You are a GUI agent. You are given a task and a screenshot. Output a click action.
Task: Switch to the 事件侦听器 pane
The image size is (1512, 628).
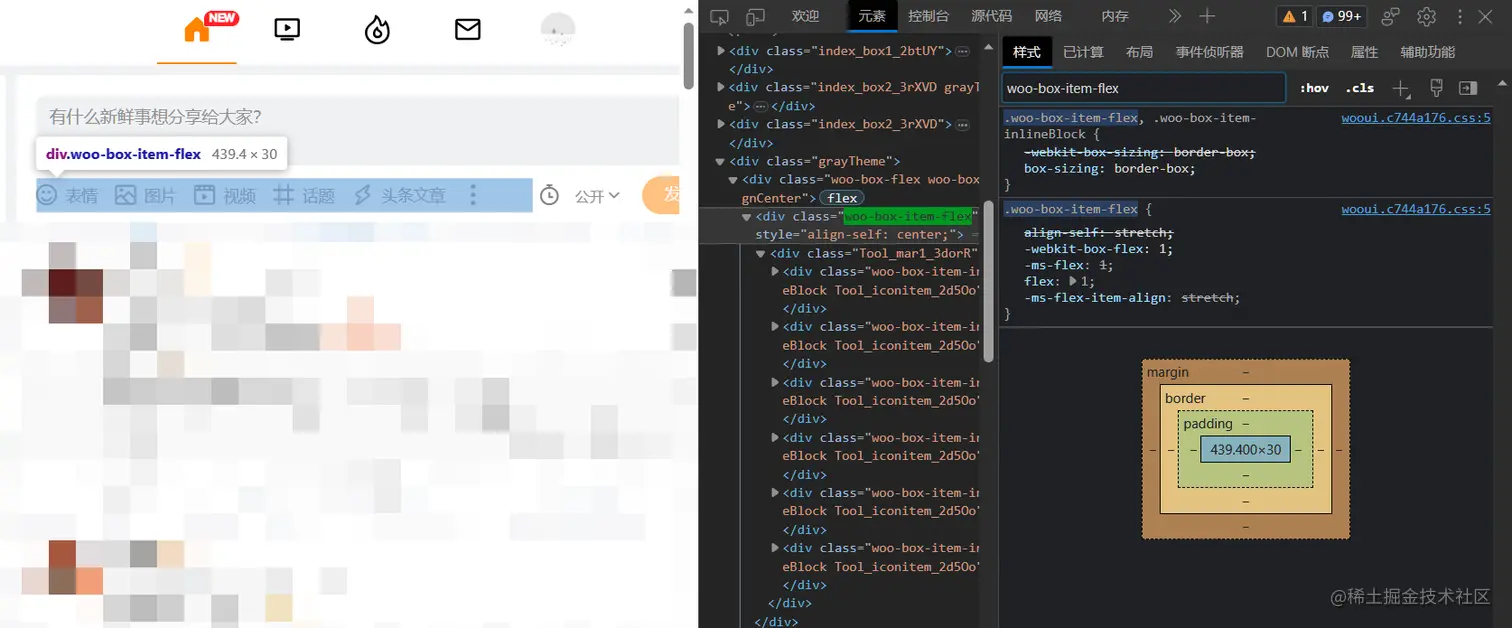(1209, 52)
